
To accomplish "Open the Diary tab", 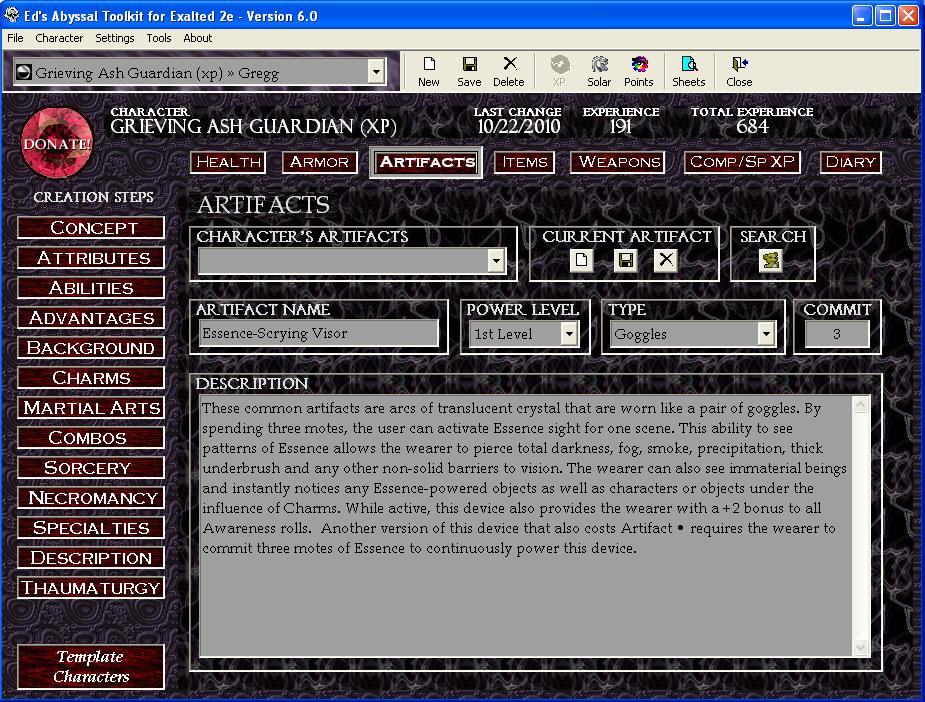I will click(851, 162).
